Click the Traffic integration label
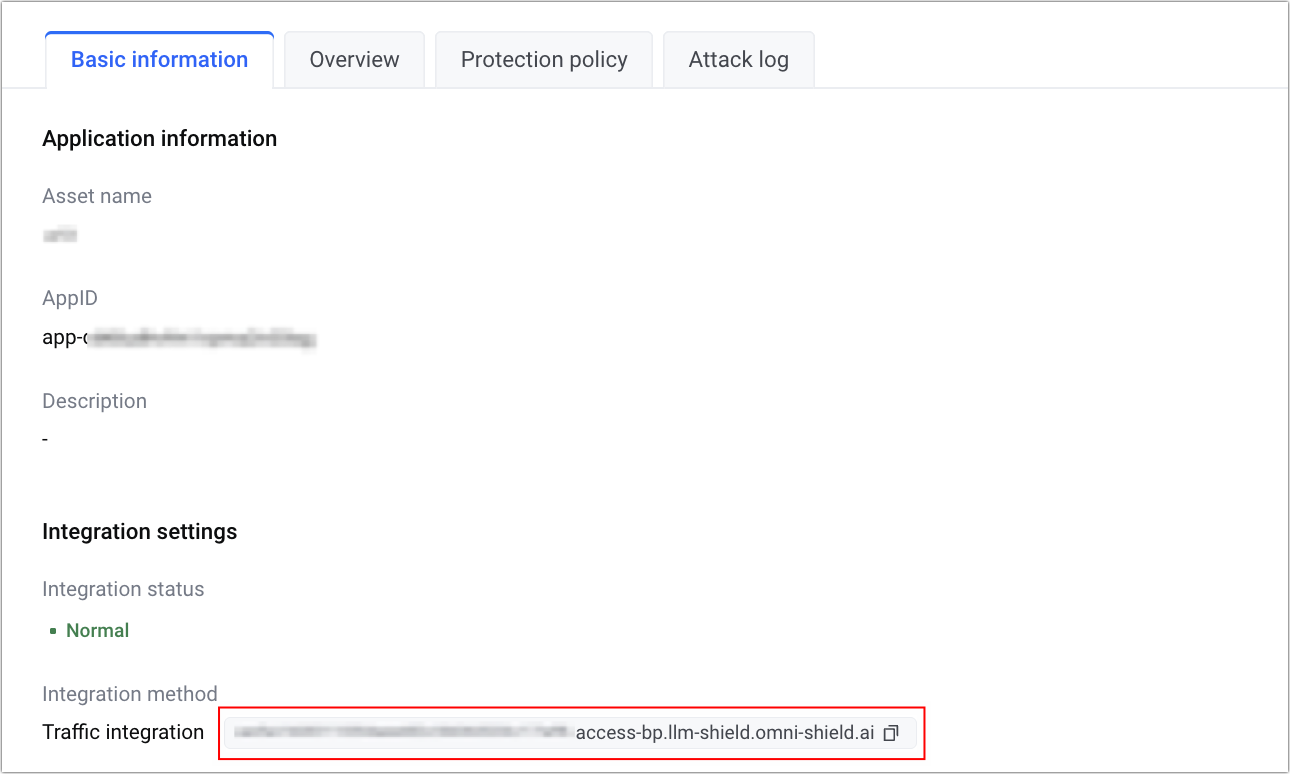This screenshot has height=774, width=1290. click(x=123, y=733)
